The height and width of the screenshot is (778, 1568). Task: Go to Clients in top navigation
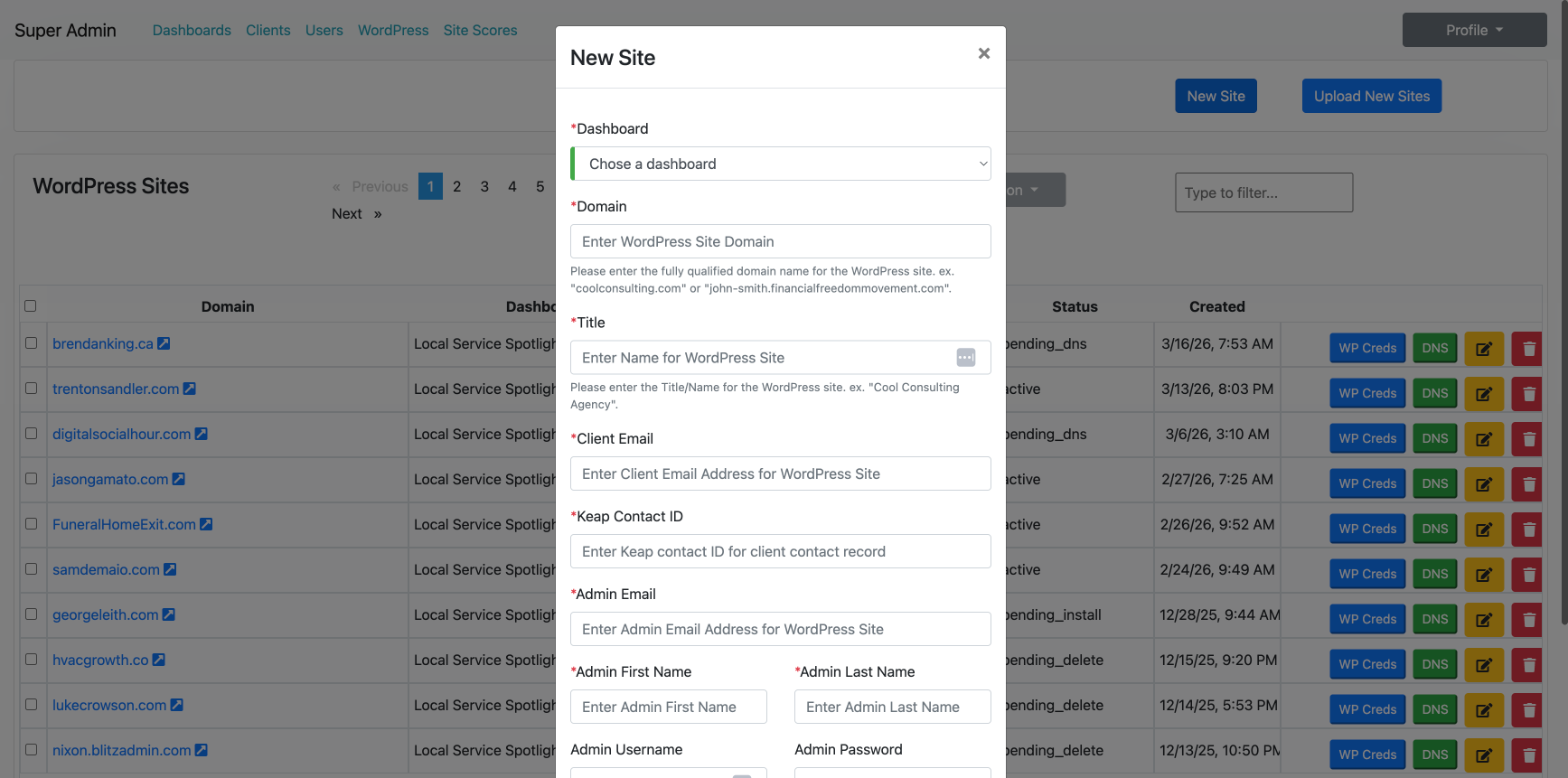(x=268, y=30)
